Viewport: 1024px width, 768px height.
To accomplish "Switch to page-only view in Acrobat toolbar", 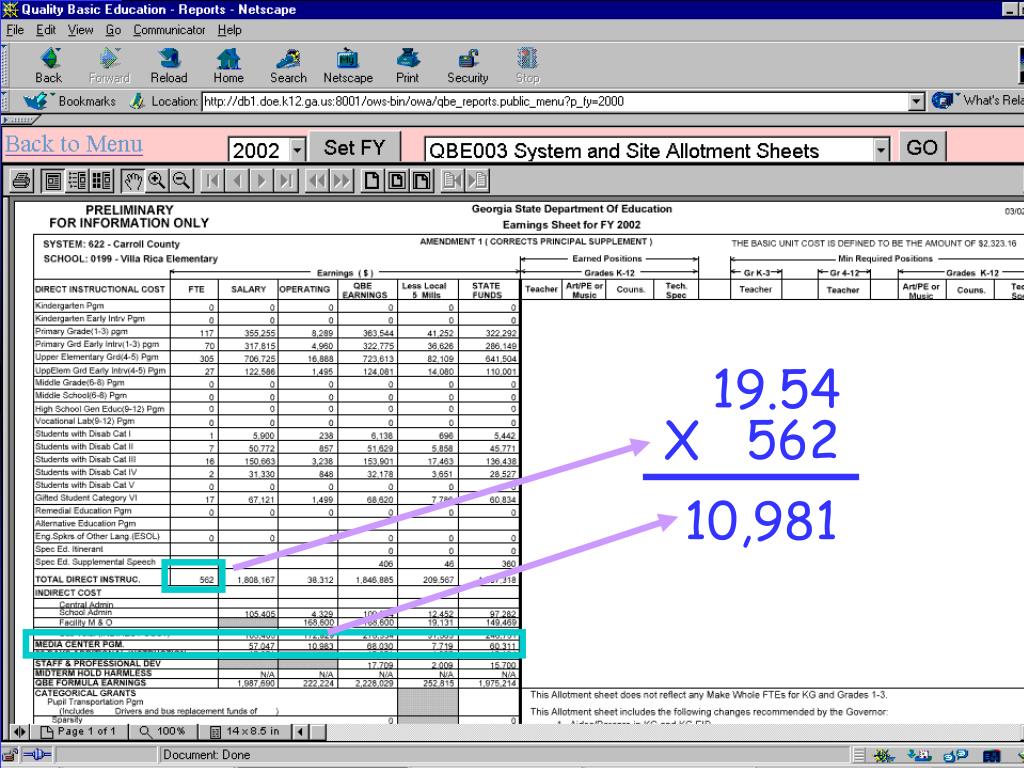I will coord(52,180).
